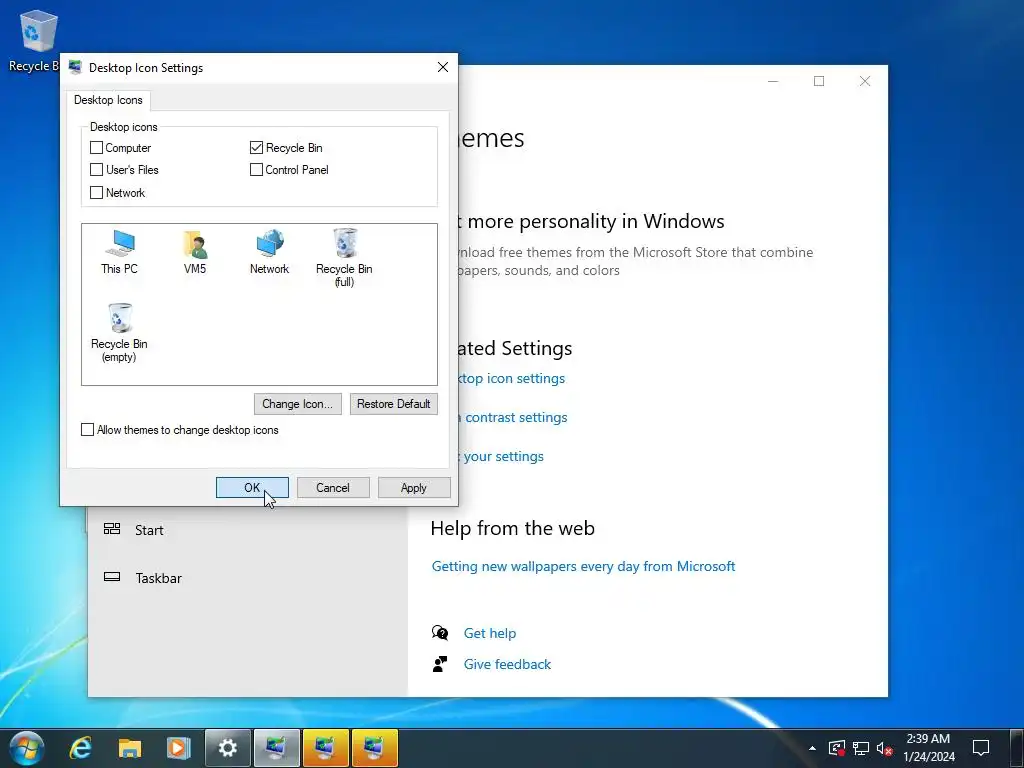Click the Desktop Icon Settings title icon
Viewport: 1024px width, 768px height.
pos(75,67)
